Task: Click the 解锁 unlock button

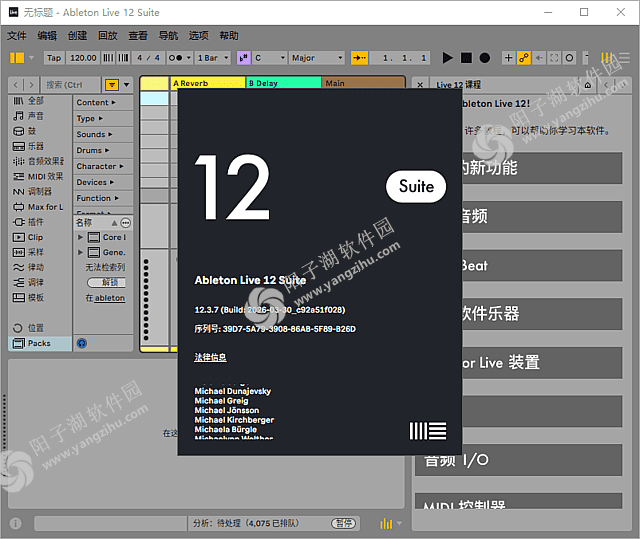Action: tap(107, 282)
